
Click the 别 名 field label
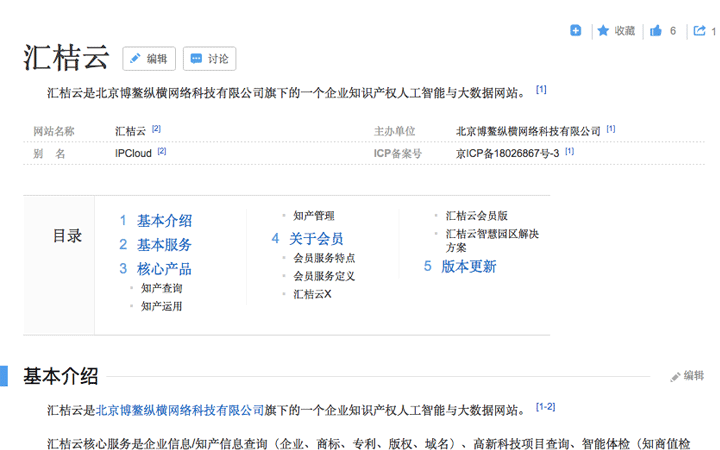49,153
